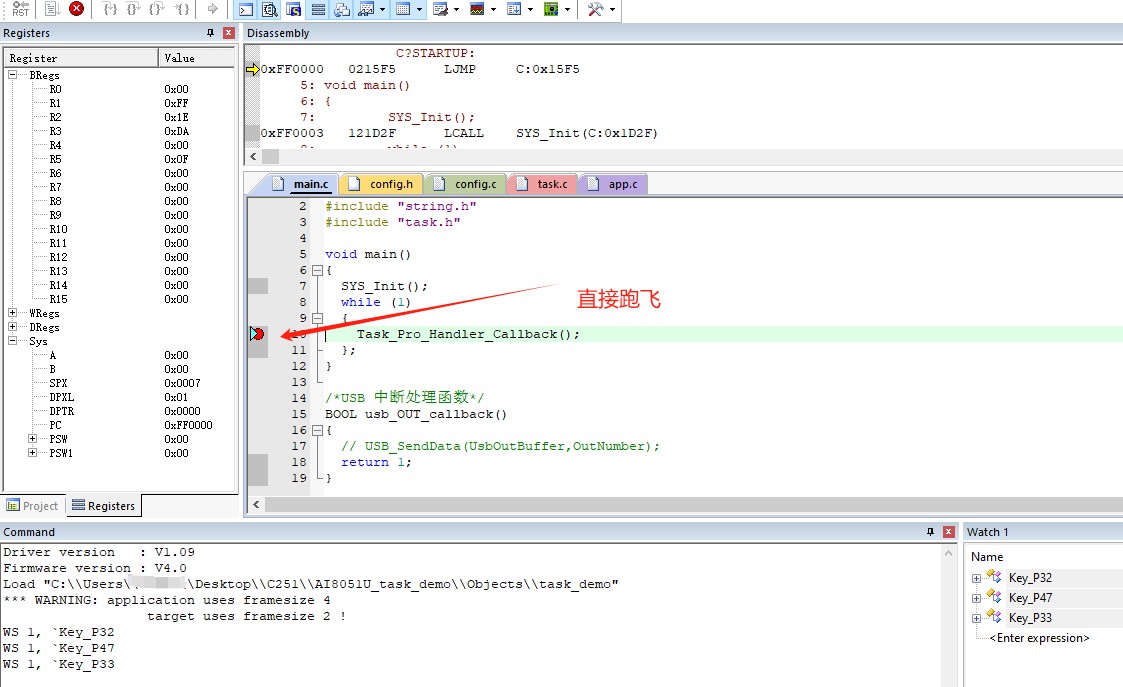The height and width of the screenshot is (687, 1123).
Task: Toggle the Command window toolbar icon
Action: coord(246,9)
